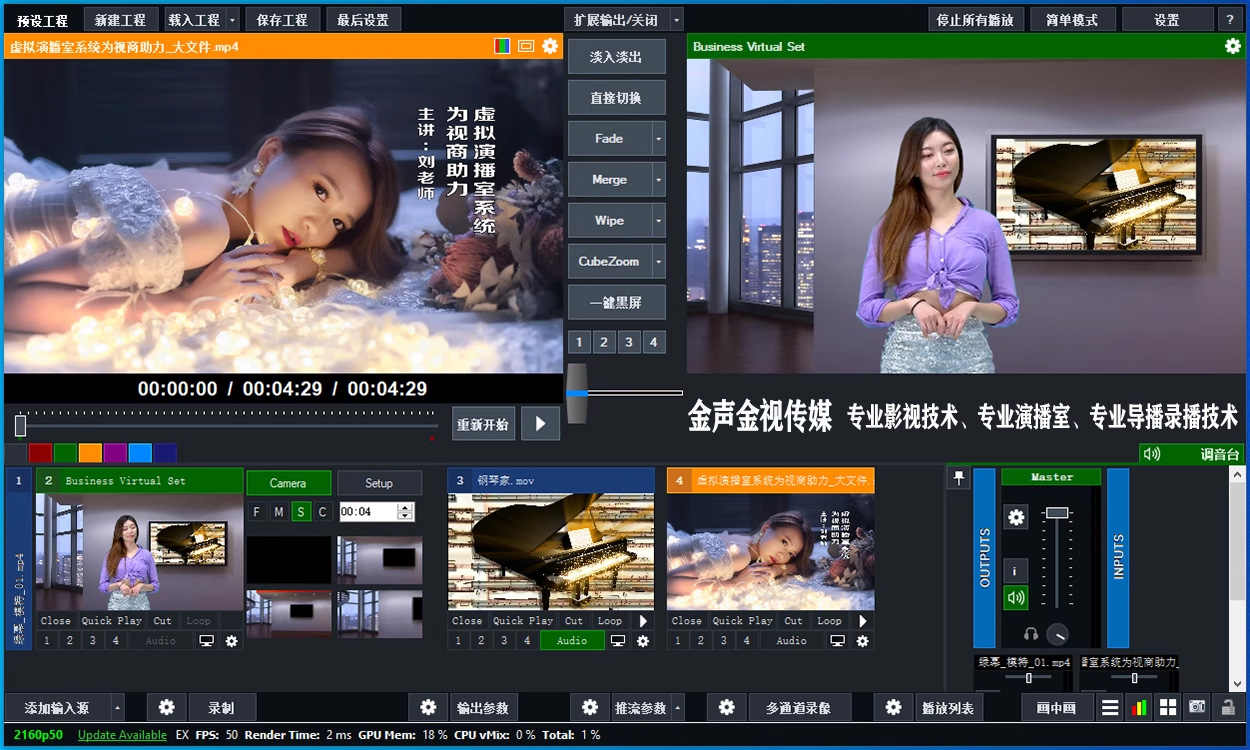Click the colored audio meter icon near 画中画
1250x750 pixels.
point(1138,708)
